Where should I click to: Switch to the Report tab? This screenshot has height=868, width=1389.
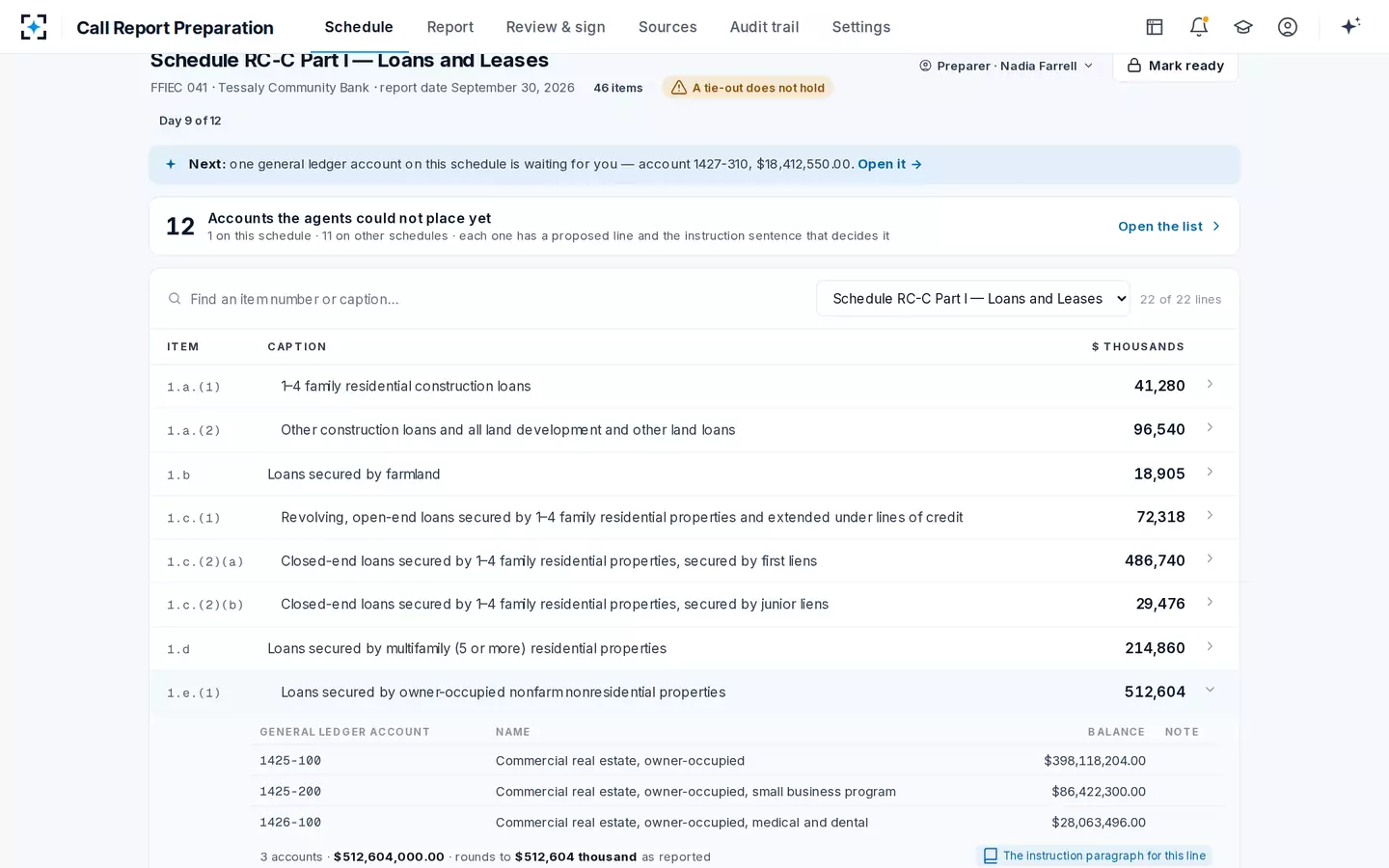pos(450,27)
